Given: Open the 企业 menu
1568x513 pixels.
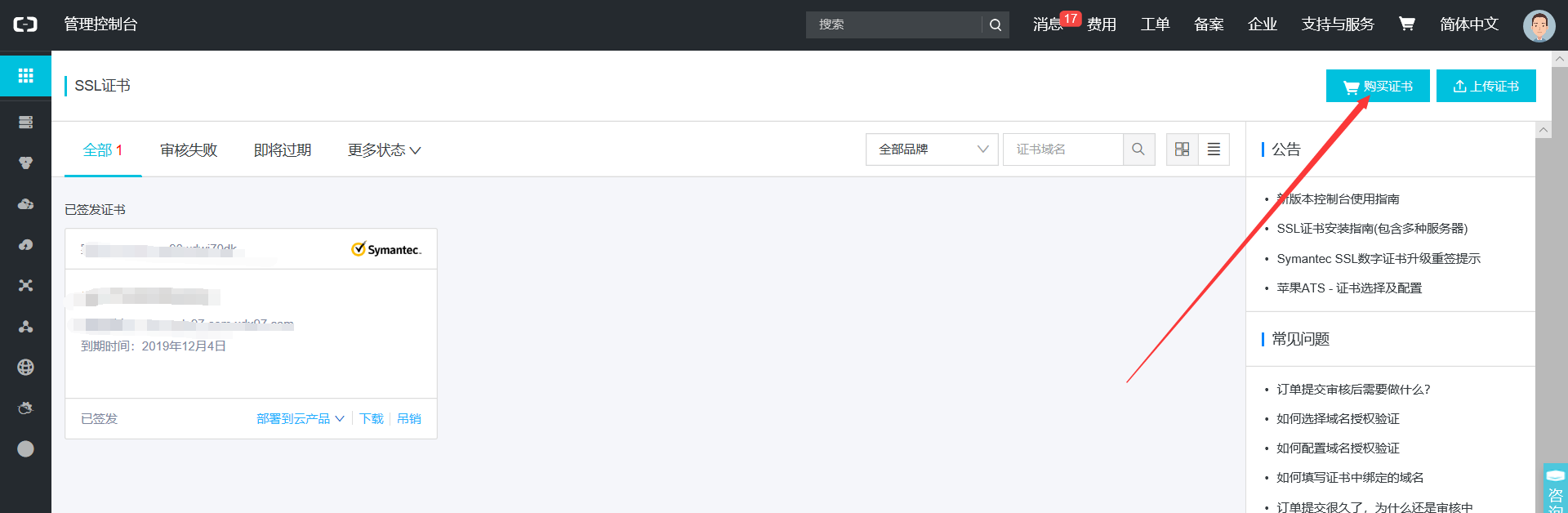Looking at the screenshot, I should point(1263,25).
